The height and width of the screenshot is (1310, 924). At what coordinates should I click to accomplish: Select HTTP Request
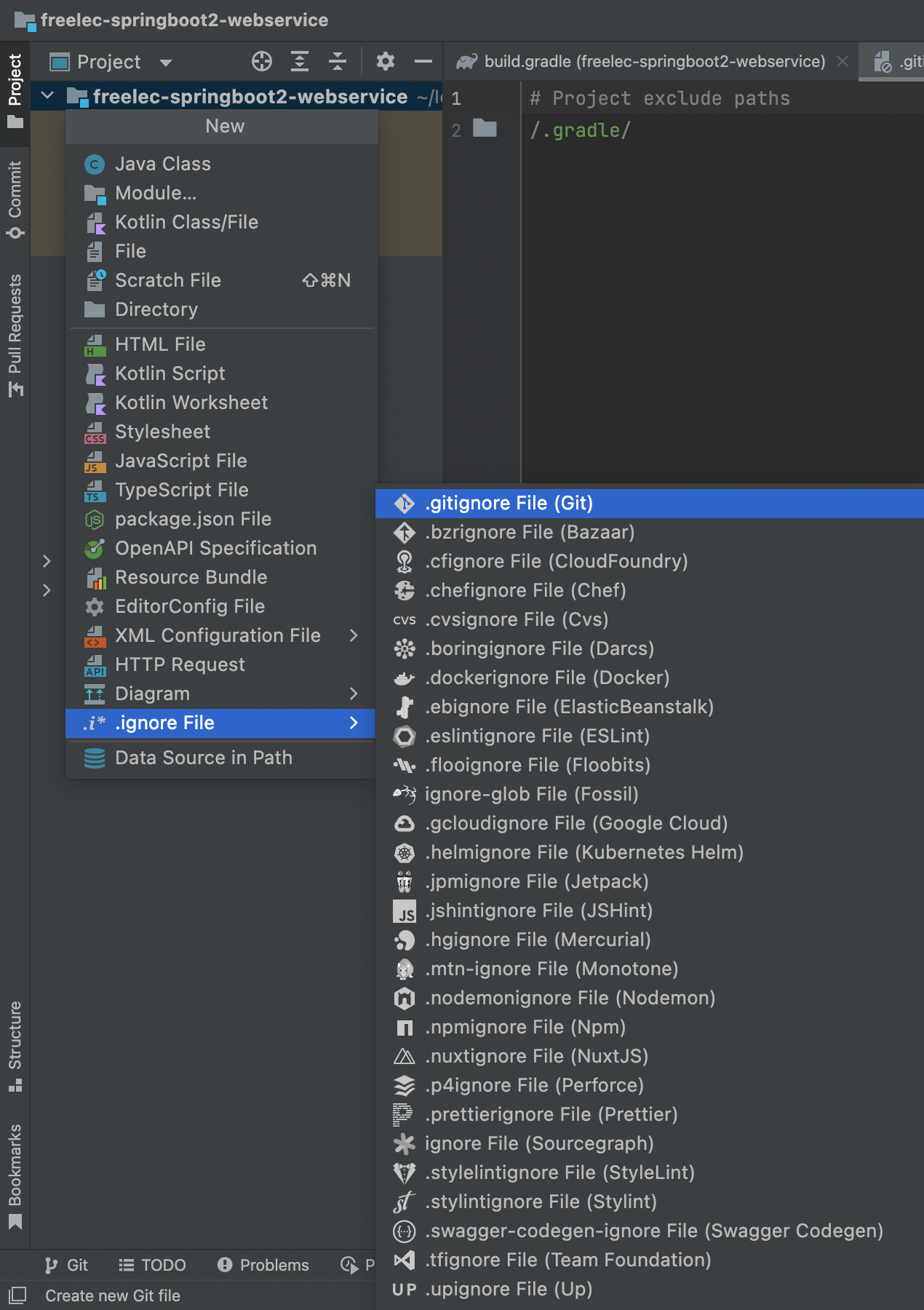[x=221, y=664]
